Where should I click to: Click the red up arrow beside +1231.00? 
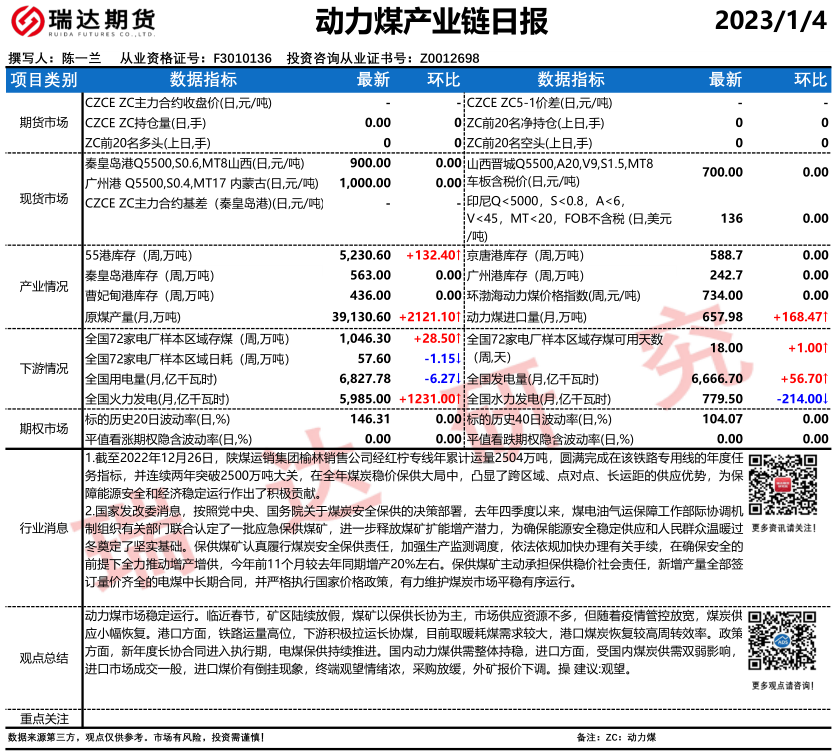[x=457, y=399]
